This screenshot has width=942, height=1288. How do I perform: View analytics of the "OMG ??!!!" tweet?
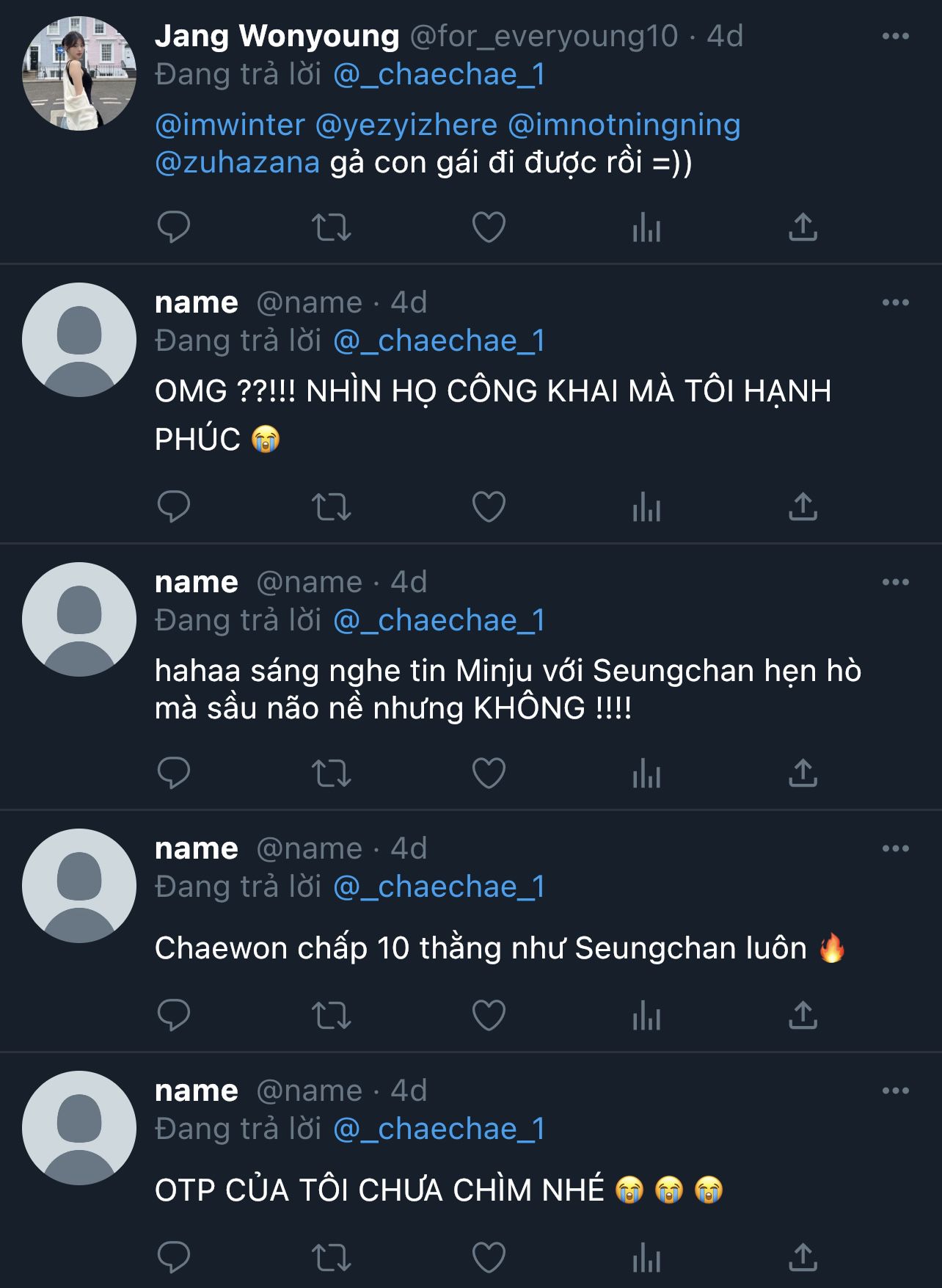click(646, 506)
